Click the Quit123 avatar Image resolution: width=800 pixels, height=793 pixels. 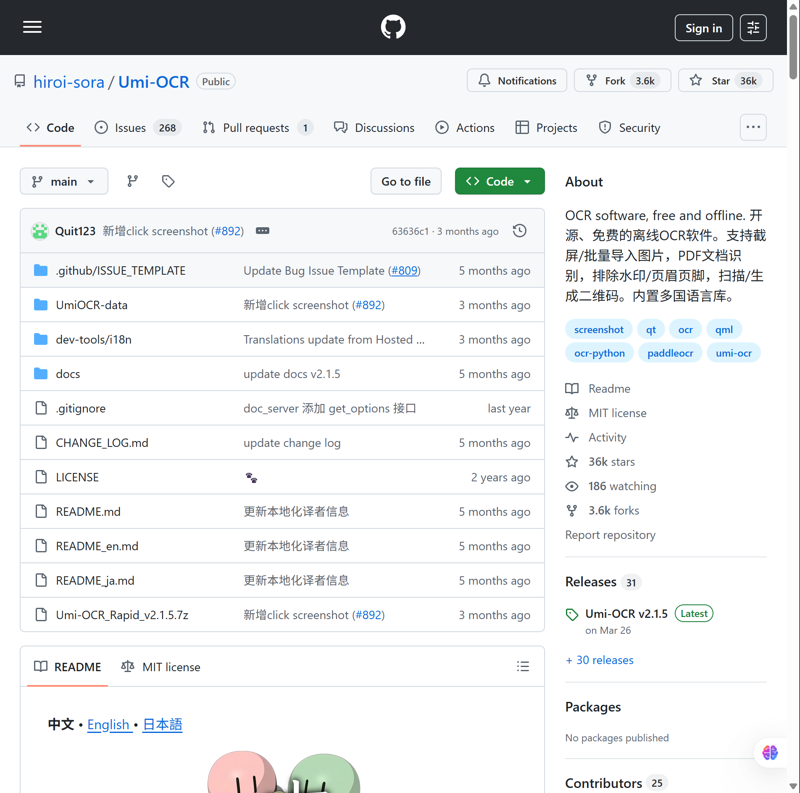coord(40,231)
